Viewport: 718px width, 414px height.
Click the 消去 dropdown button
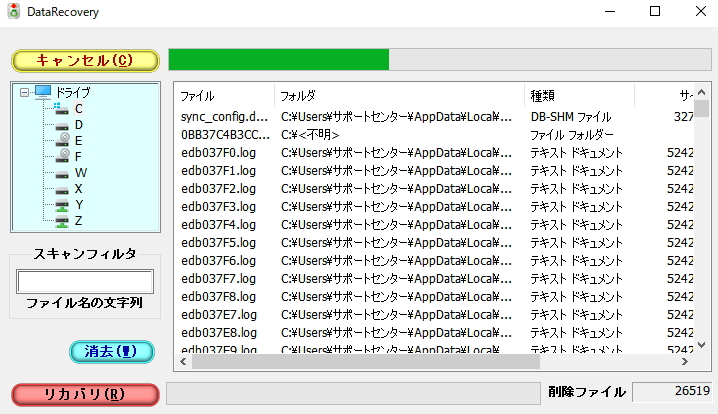112,351
